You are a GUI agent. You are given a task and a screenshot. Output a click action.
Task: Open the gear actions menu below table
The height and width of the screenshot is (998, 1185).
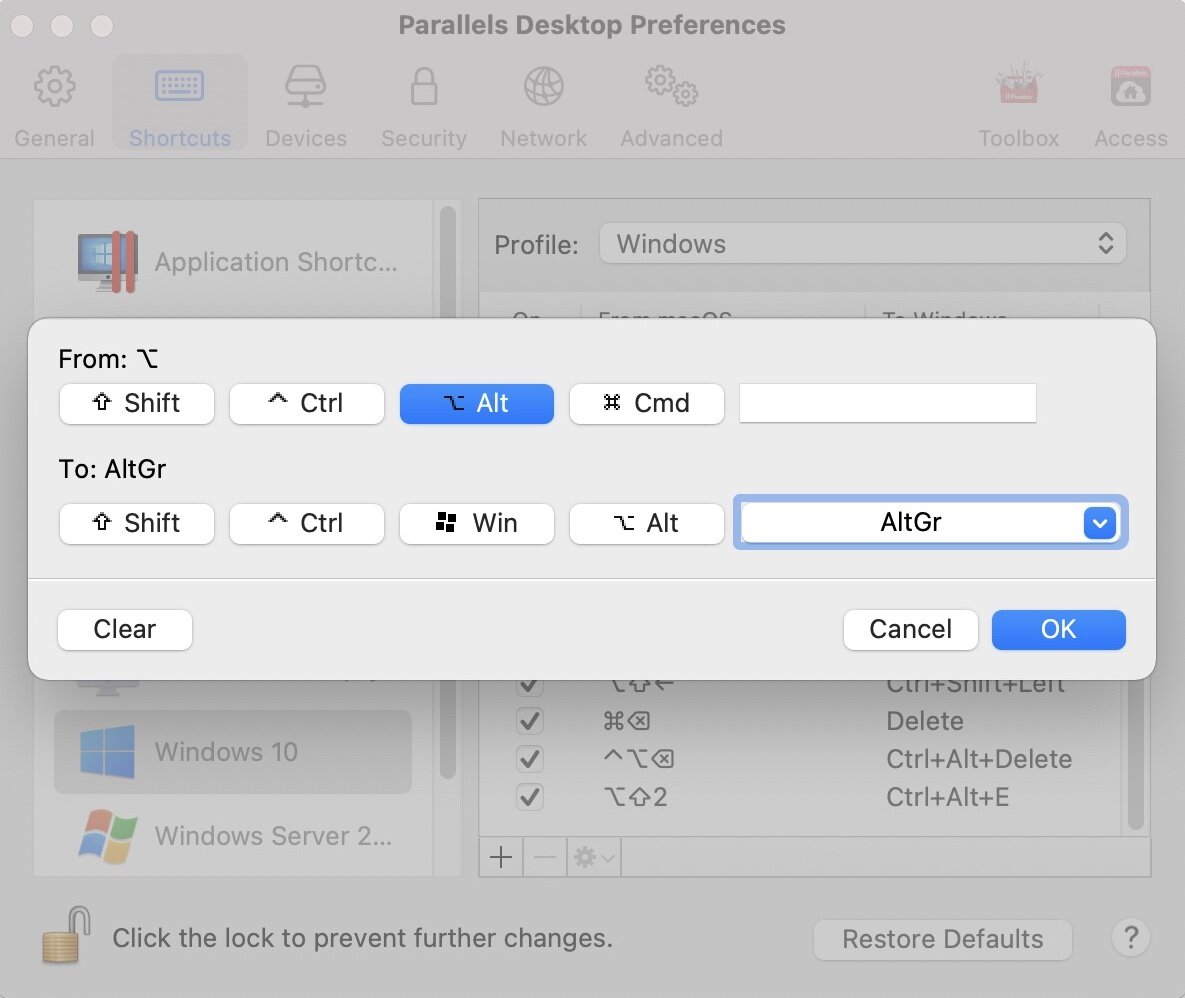[x=593, y=857]
